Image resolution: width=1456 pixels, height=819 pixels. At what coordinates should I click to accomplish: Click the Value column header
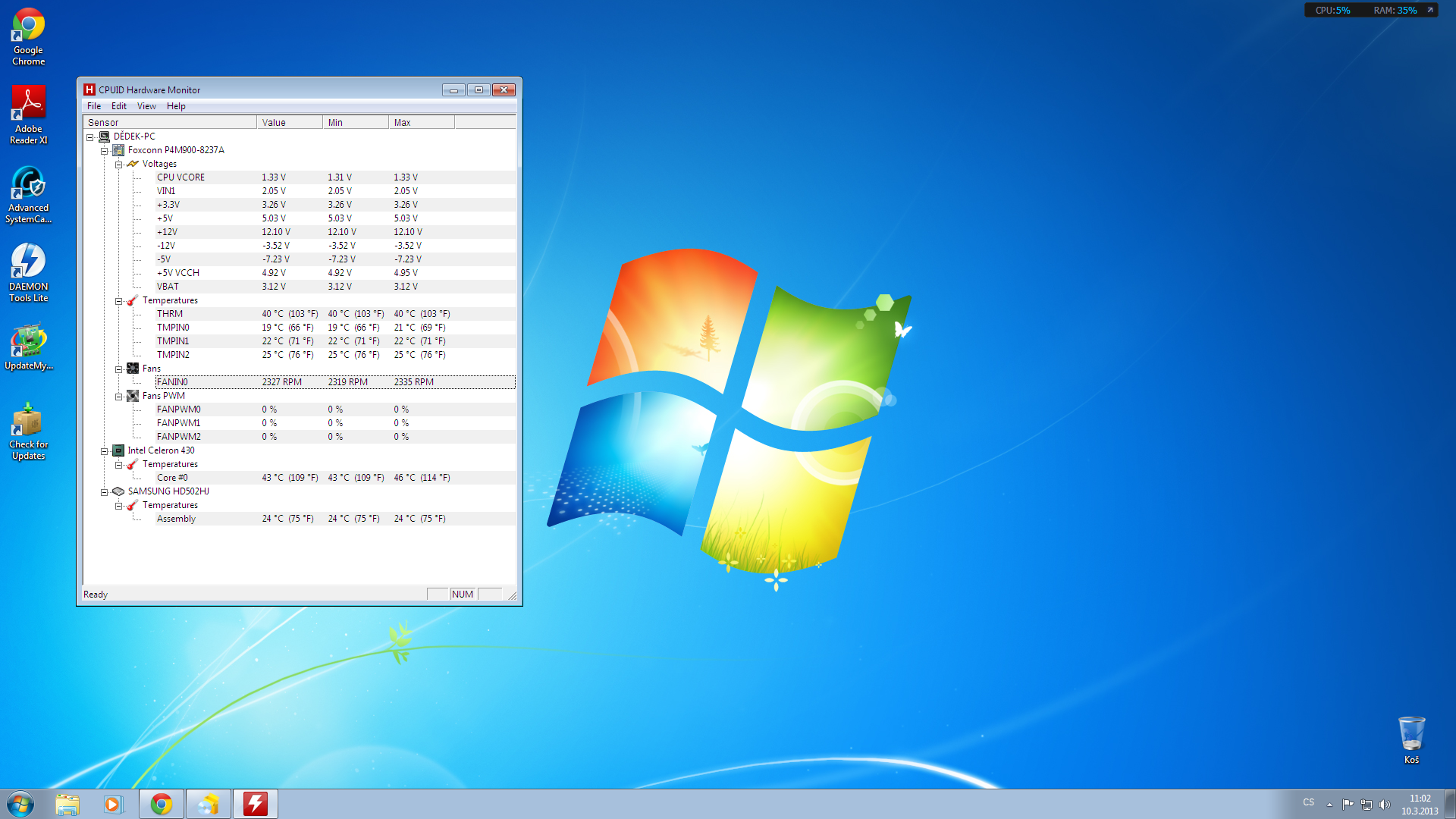click(x=290, y=122)
